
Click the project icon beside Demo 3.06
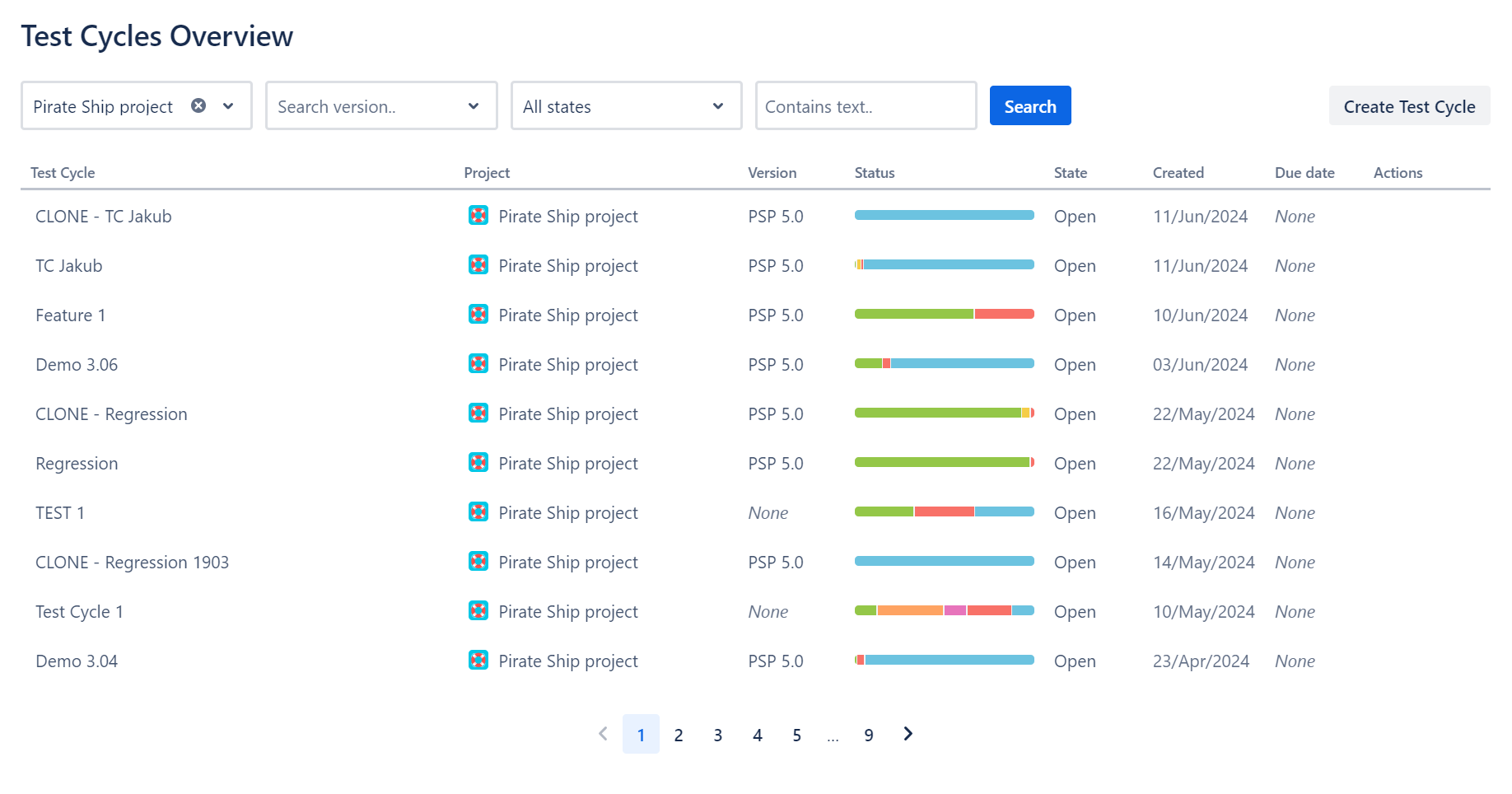coord(478,364)
